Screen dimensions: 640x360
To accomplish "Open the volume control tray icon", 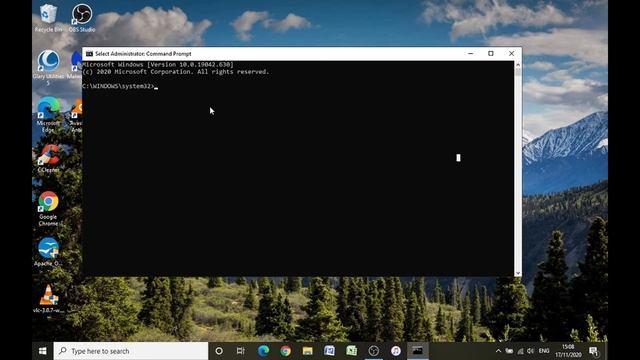I will (x=531, y=351).
